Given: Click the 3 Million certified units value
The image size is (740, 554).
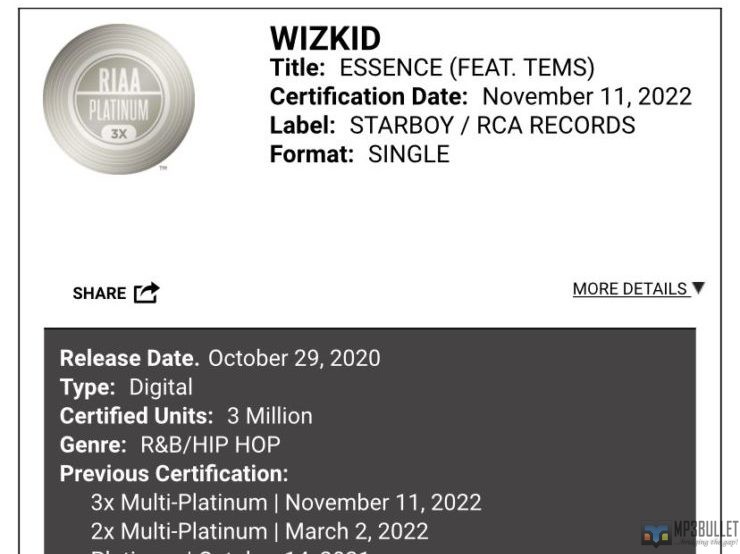Looking at the screenshot, I should pos(270,415).
